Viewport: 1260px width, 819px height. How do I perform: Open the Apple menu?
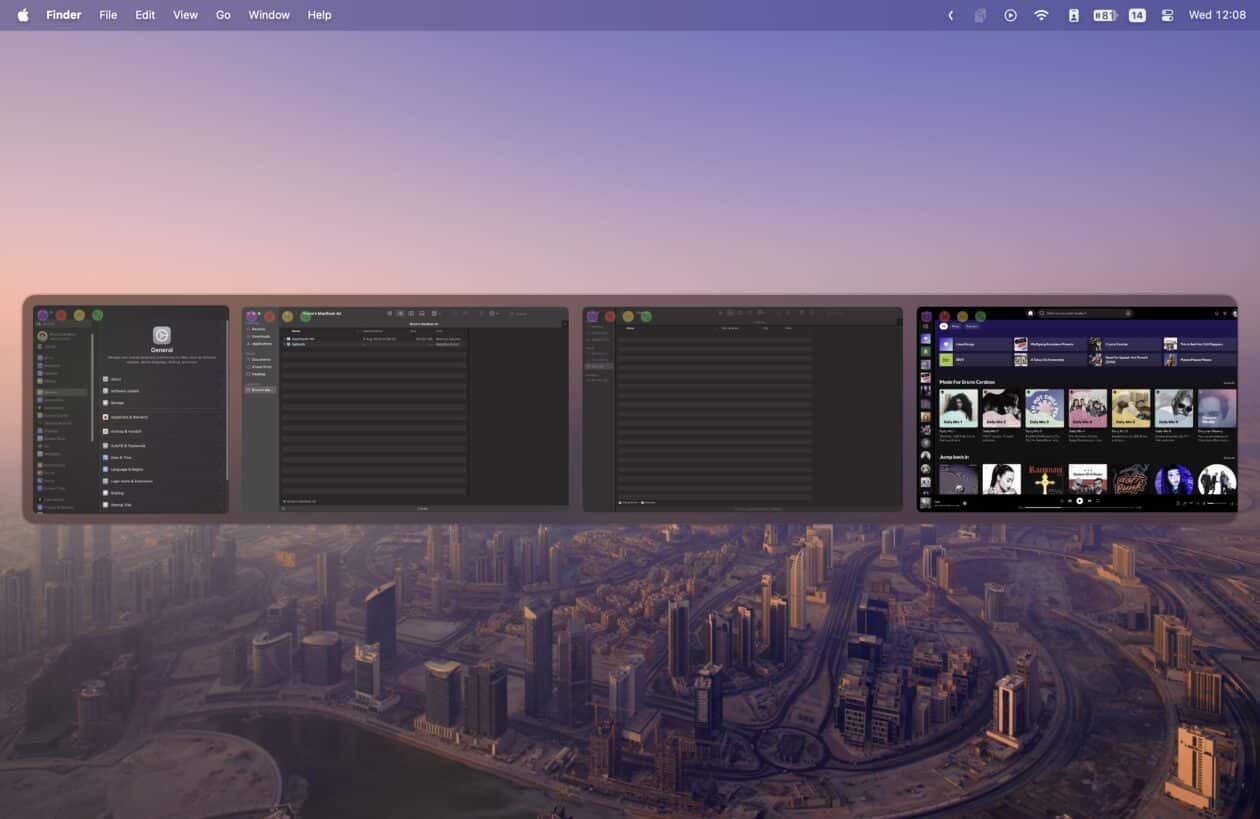click(23, 15)
